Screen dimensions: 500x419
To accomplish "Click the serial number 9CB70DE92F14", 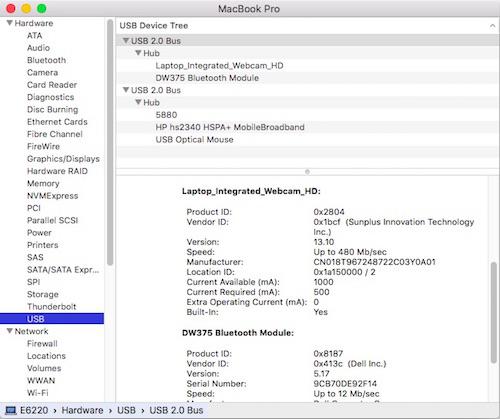I will (x=345, y=384).
